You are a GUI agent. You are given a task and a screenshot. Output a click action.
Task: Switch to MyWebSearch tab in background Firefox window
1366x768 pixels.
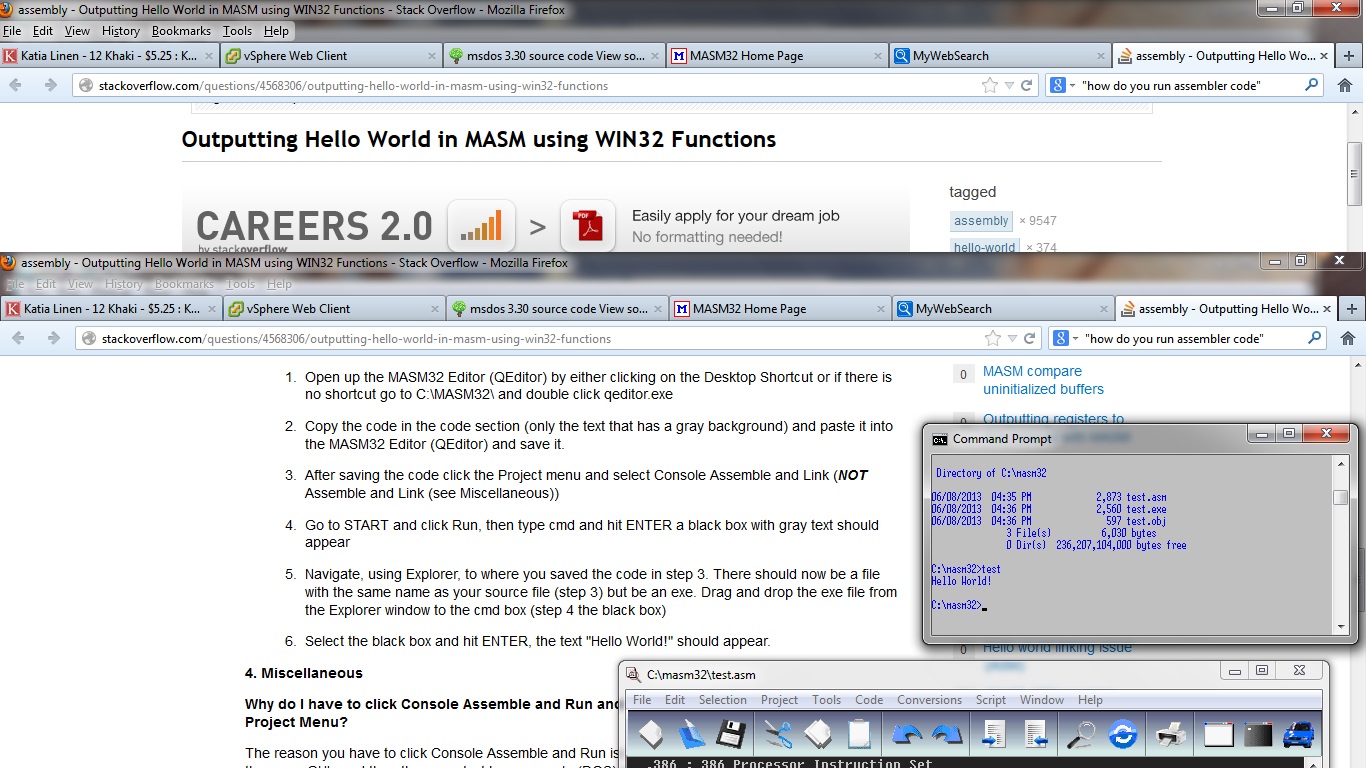tap(1000, 56)
